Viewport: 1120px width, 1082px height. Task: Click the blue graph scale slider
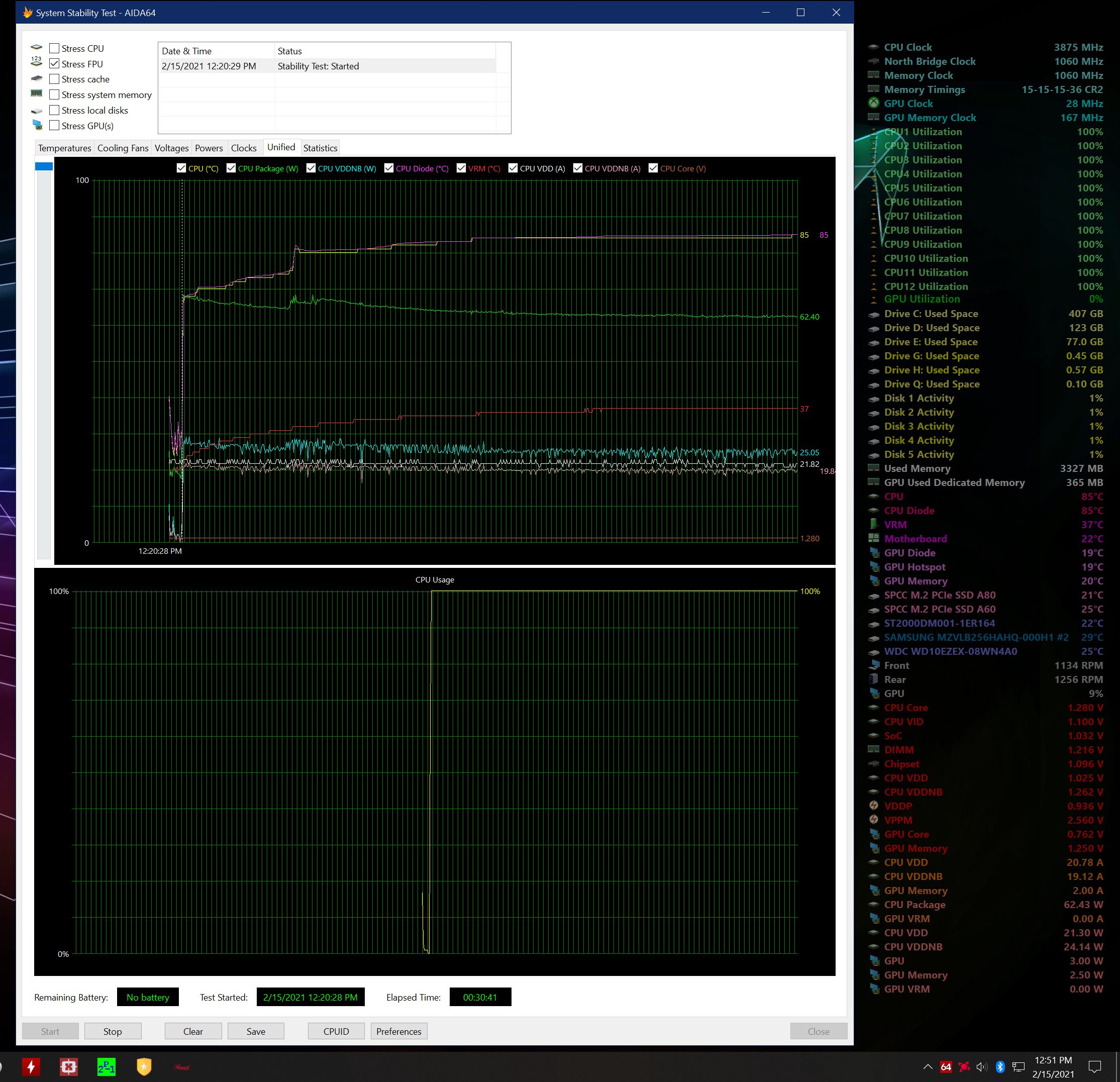[44, 166]
